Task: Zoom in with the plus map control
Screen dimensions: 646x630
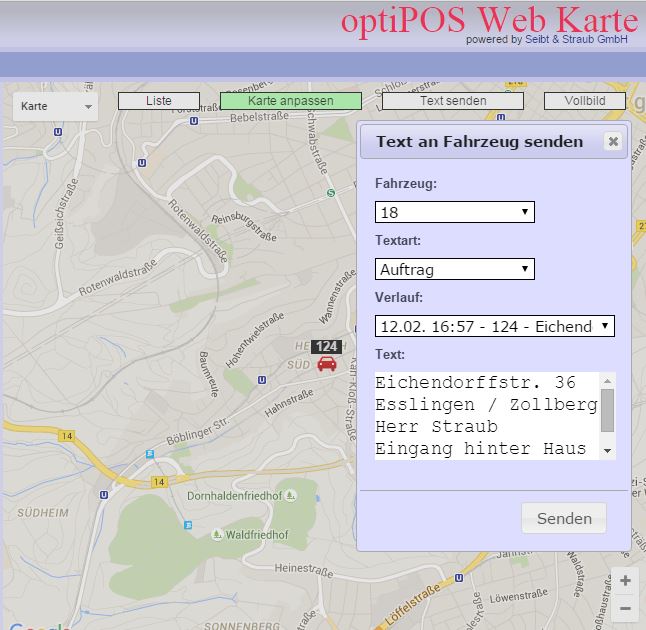Action: [625, 581]
